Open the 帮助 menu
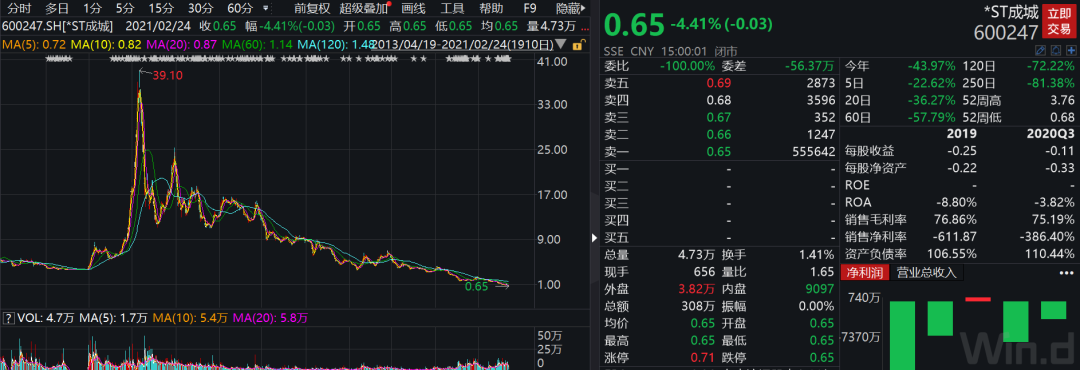Viewport: 1080px width, 370px height. click(x=491, y=9)
